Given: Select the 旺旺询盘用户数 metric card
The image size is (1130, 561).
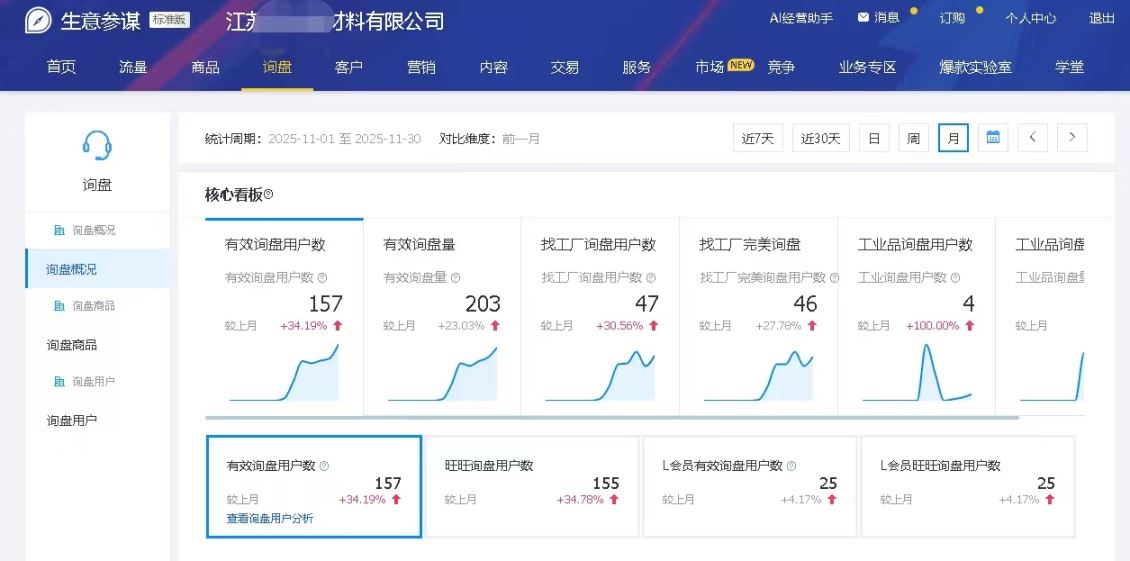Looking at the screenshot, I should (532, 486).
